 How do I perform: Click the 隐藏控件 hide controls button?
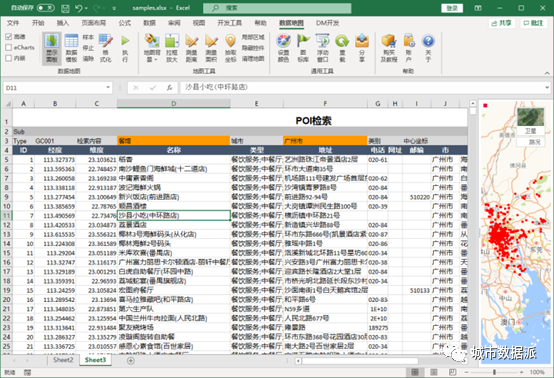click(x=253, y=48)
